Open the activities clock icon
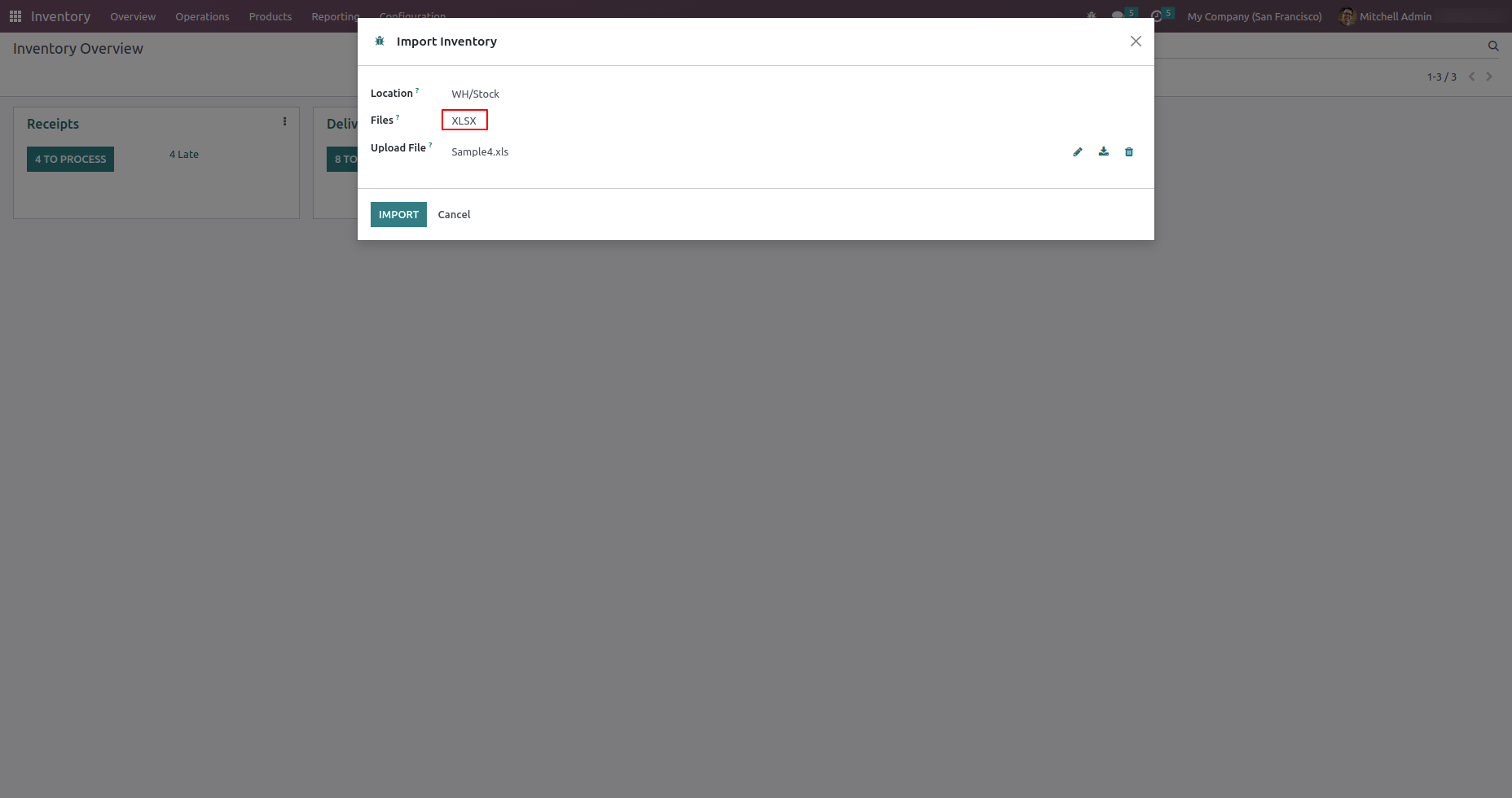The image size is (1512, 798). (x=1156, y=16)
